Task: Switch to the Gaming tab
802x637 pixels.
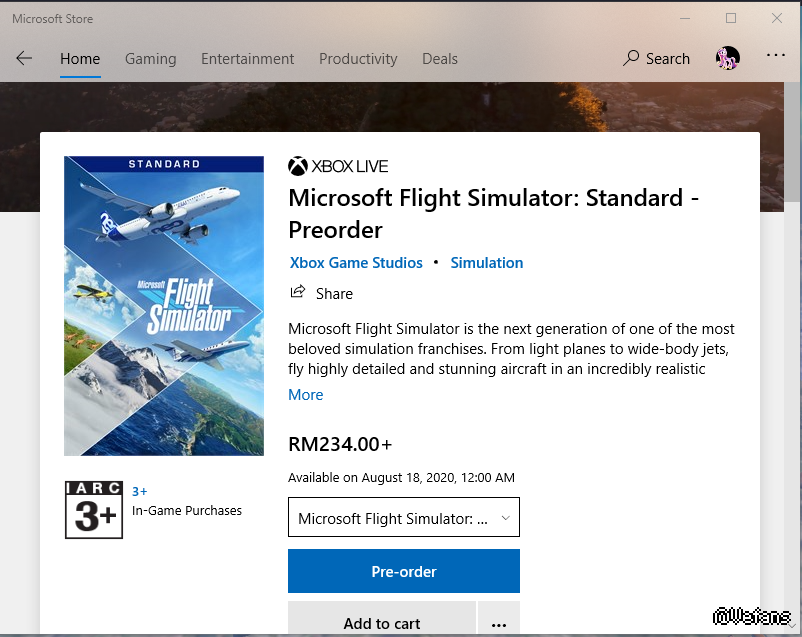Action: tap(150, 59)
